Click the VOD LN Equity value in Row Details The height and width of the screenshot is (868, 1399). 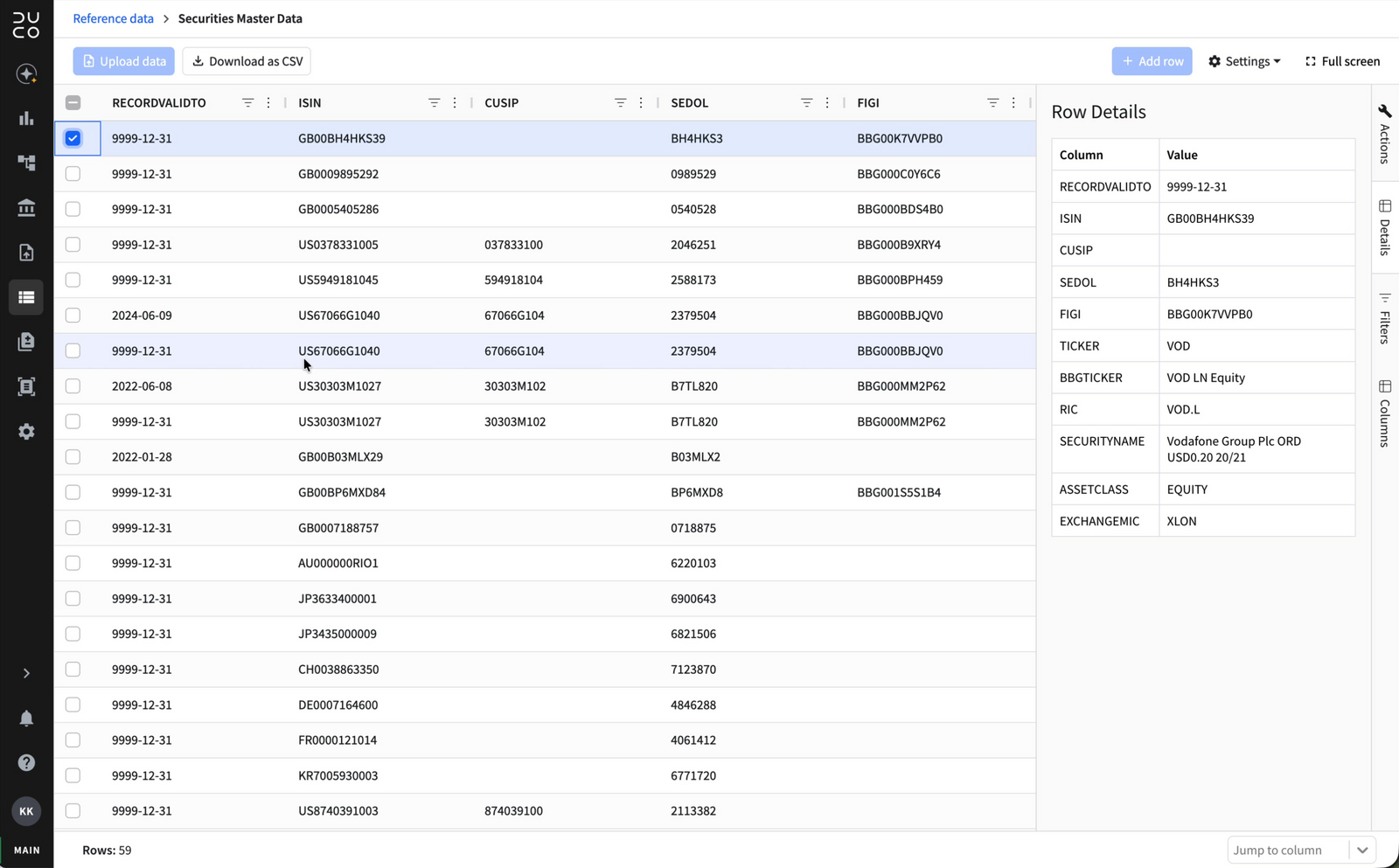(x=1206, y=378)
